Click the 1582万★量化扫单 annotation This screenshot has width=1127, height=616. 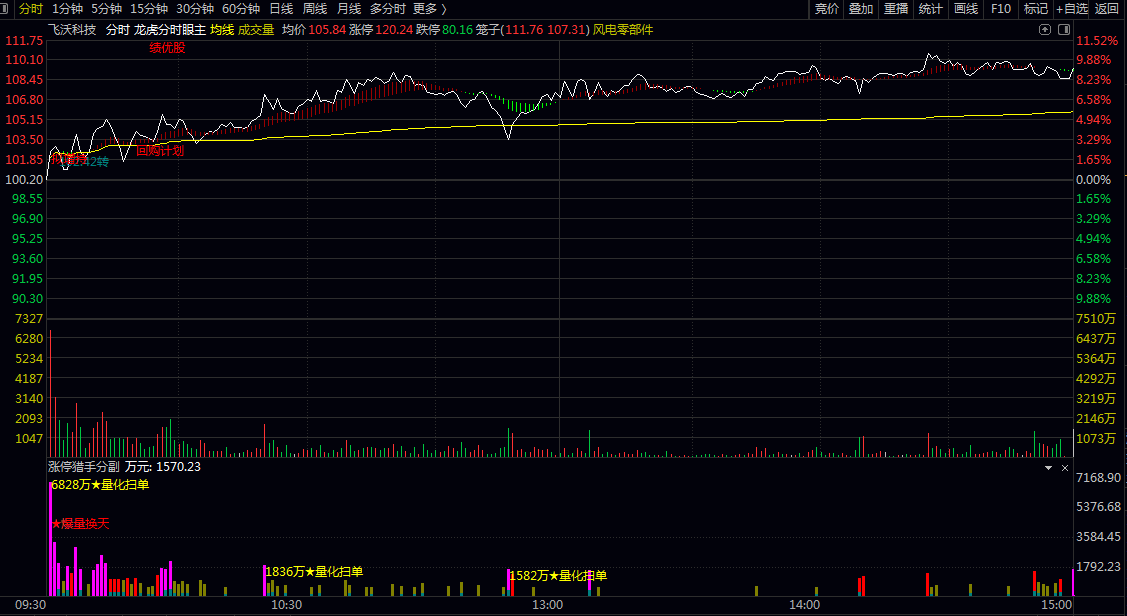558,575
